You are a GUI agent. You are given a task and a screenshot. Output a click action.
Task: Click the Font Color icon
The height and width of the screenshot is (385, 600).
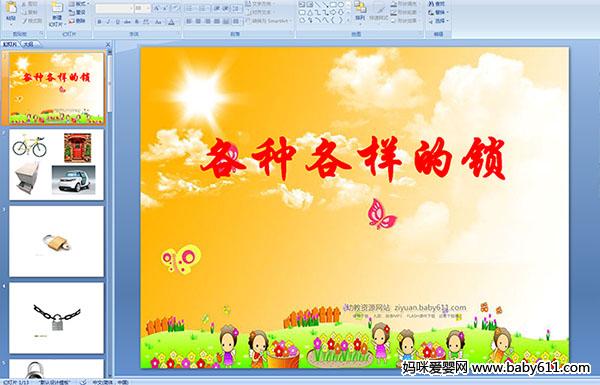(x=171, y=22)
